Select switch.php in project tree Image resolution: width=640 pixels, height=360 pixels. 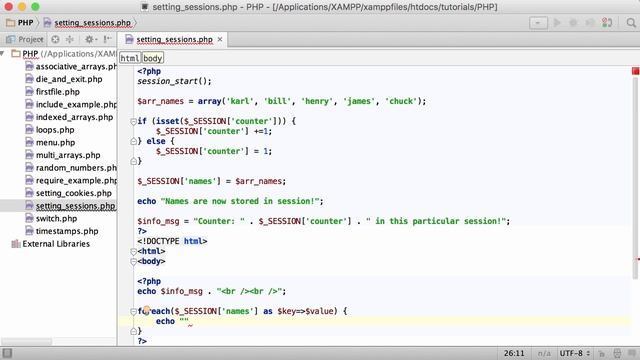51,218
